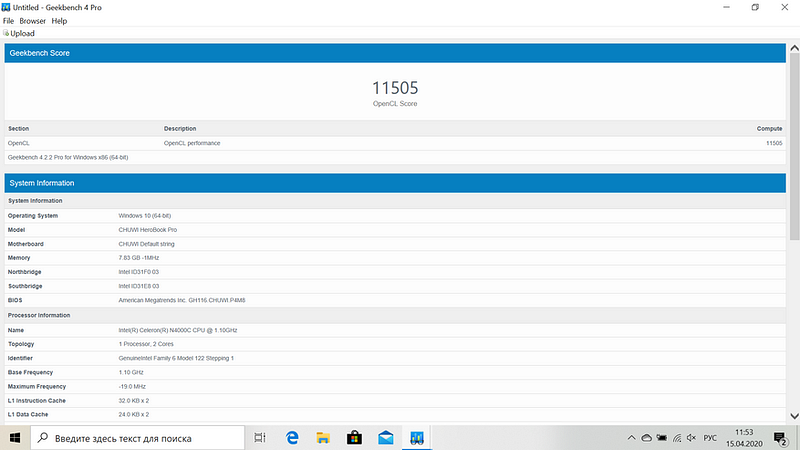Click the scrollbar up arrow
The height and width of the screenshot is (450, 800).
[x=794, y=48]
